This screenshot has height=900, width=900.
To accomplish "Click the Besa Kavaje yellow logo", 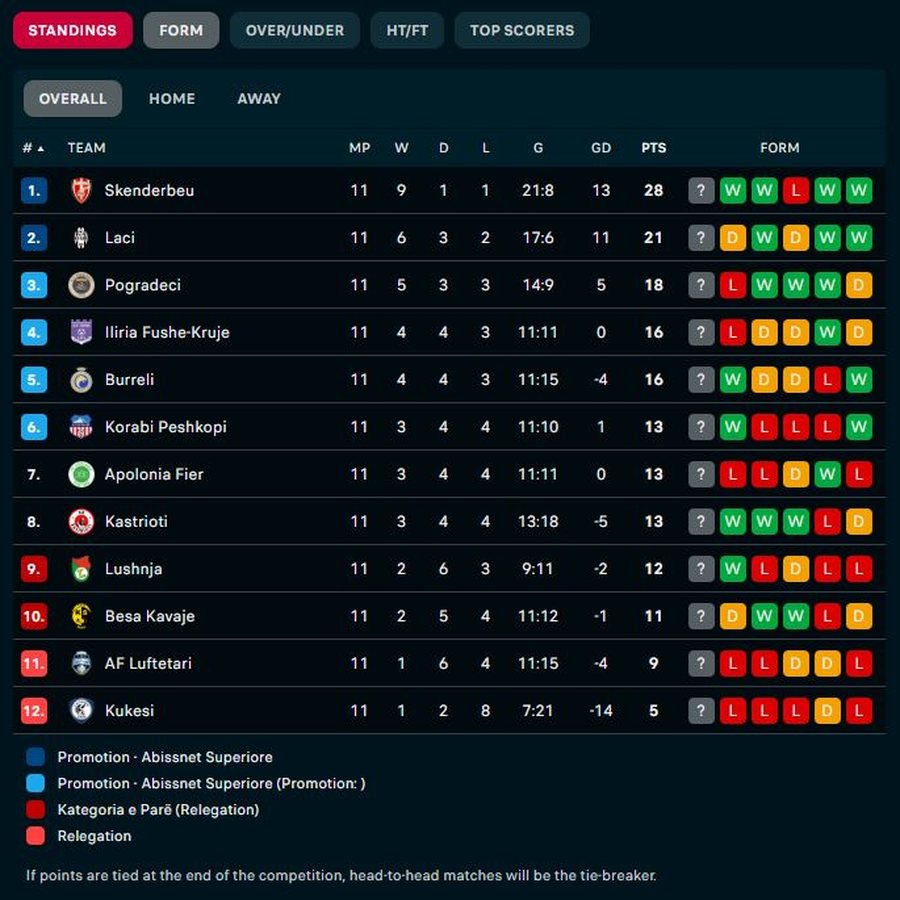I will click(81, 616).
